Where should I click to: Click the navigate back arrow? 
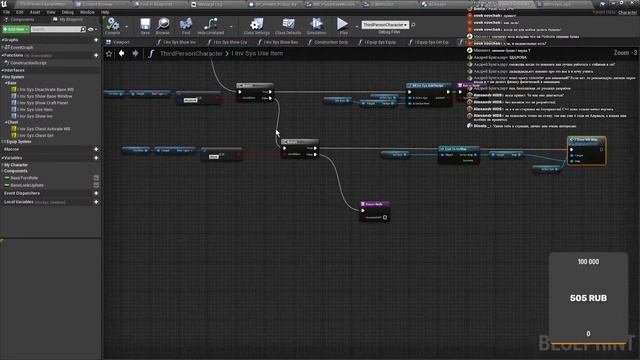(x=122, y=53)
